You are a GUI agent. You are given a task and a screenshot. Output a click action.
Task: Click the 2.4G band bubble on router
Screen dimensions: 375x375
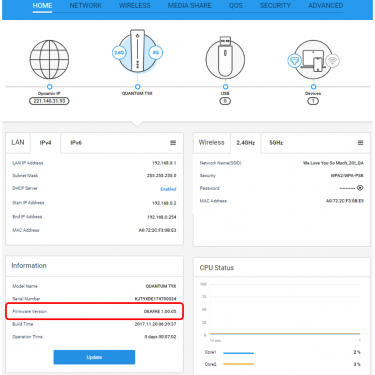coord(119,53)
